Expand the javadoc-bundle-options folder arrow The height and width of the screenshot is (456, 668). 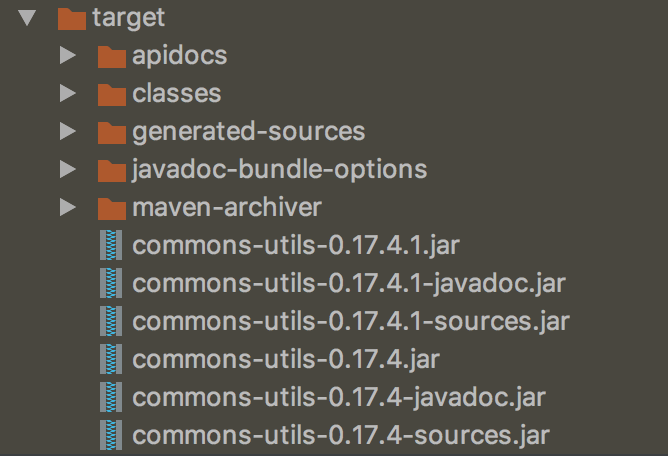click(x=68, y=169)
